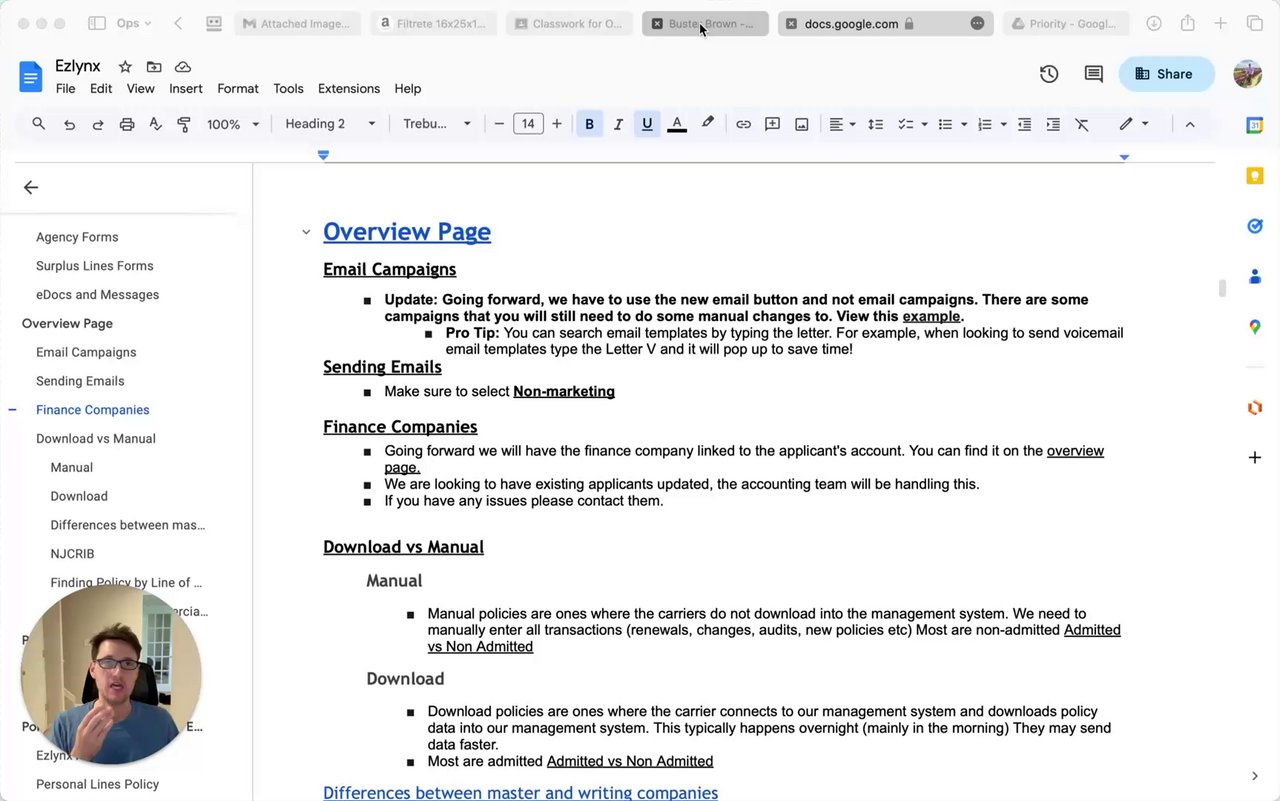Run spelling and grammar check icon
Screen dimensions: 1280x801
[x=155, y=124]
